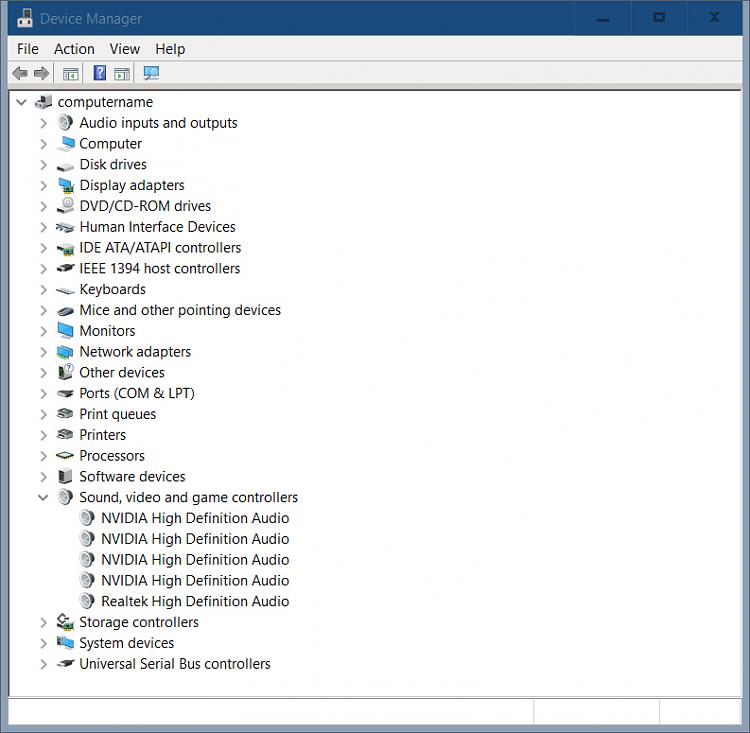
Task: Maximize the Device Manager window
Action: (659, 18)
